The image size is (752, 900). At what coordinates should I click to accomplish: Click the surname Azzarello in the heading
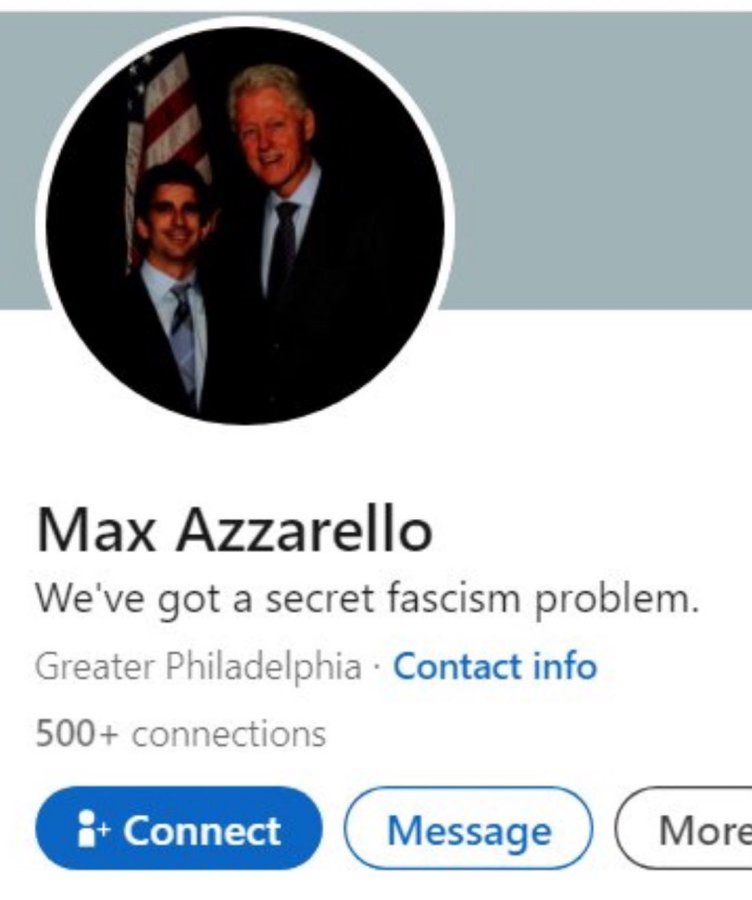point(304,531)
